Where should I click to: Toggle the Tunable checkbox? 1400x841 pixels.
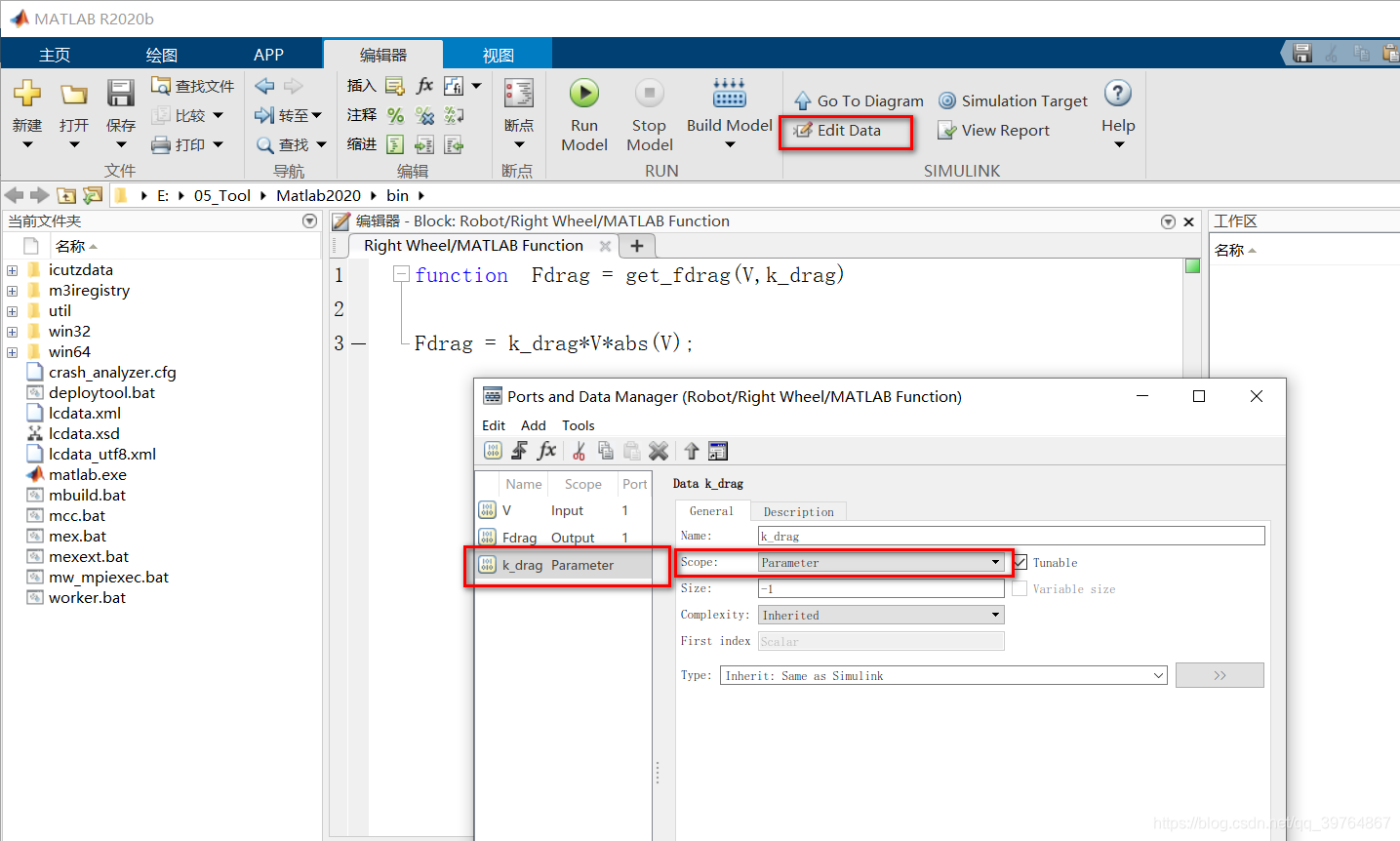coord(1020,562)
